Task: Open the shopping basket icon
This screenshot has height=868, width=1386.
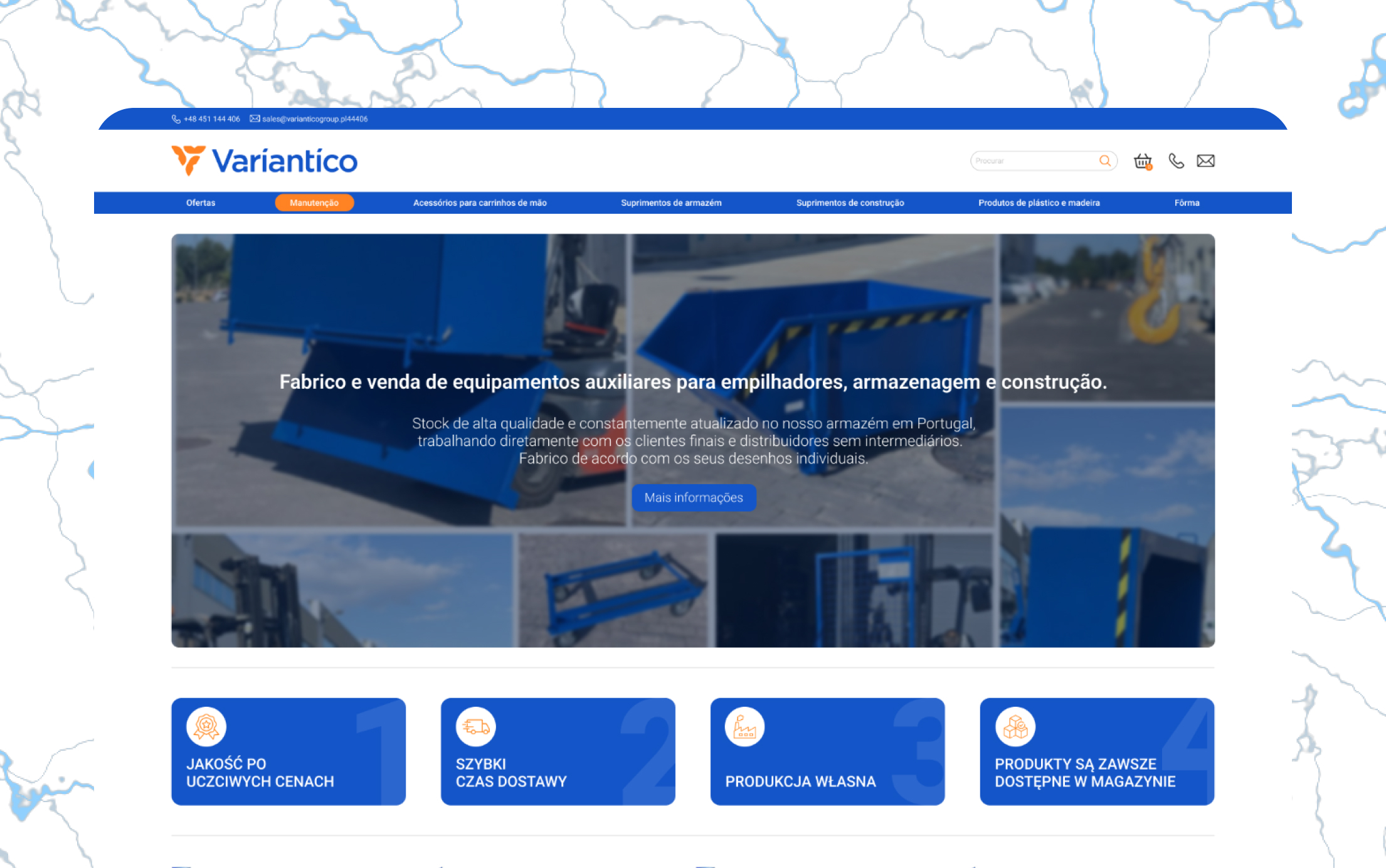Action: pos(1143,161)
